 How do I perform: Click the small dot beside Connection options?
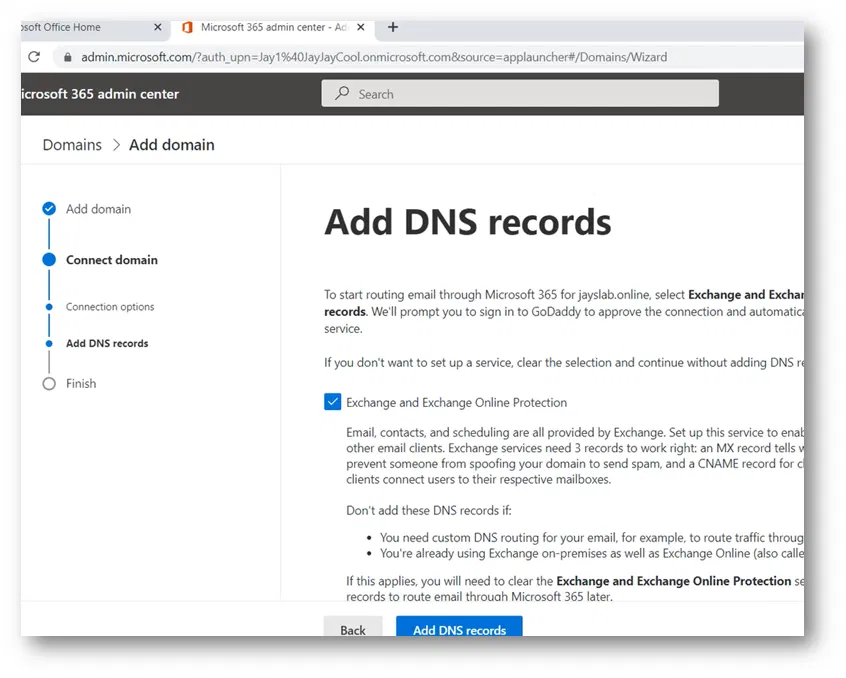pos(49,307)
